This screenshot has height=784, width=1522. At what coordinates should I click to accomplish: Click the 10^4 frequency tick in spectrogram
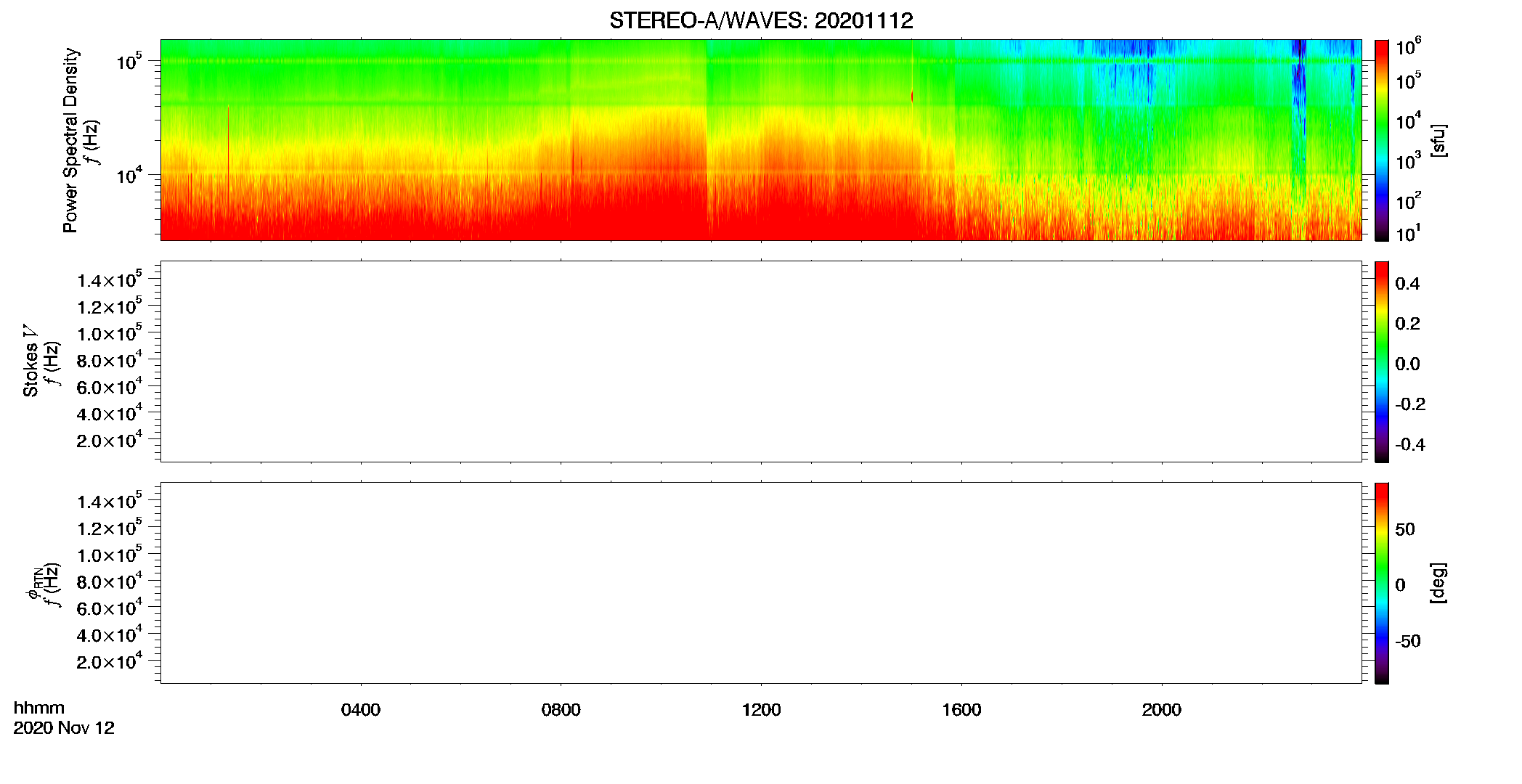(x=129, y=175)
